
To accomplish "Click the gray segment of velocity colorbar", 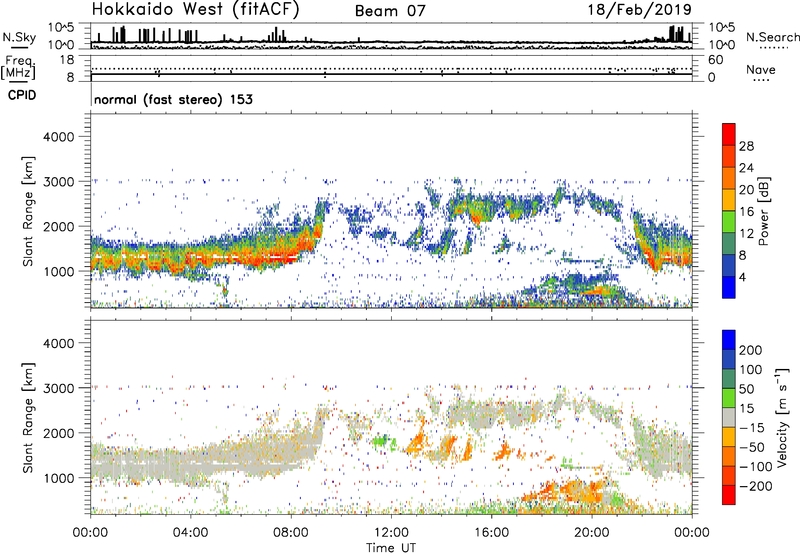I will tap(729, 418).
